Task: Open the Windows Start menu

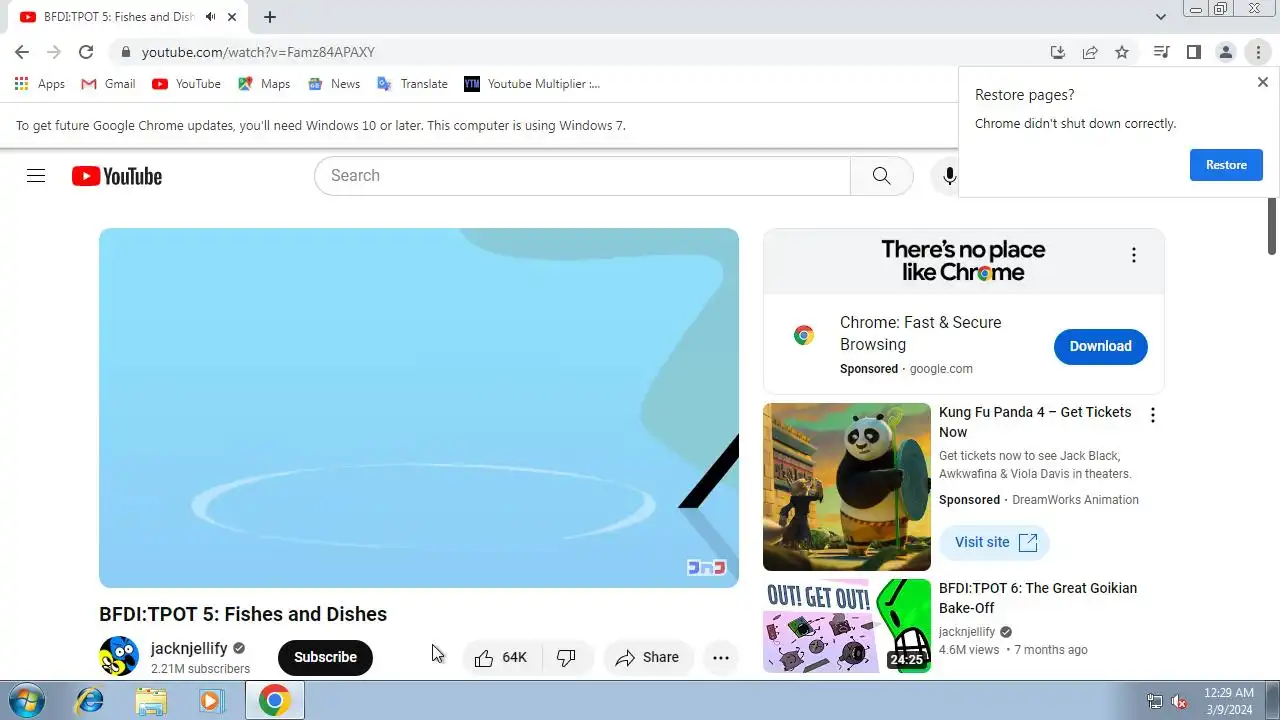Action: pos(26,701)
